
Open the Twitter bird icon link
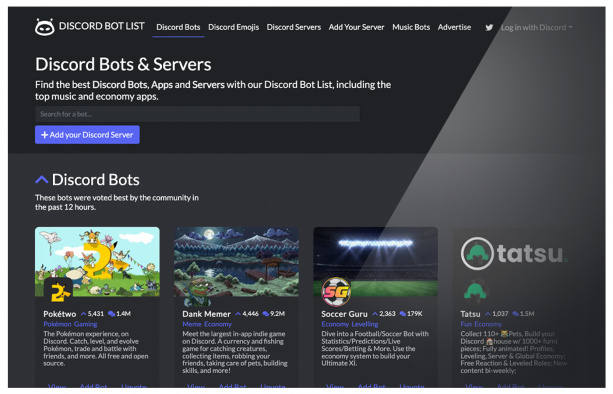489,27
